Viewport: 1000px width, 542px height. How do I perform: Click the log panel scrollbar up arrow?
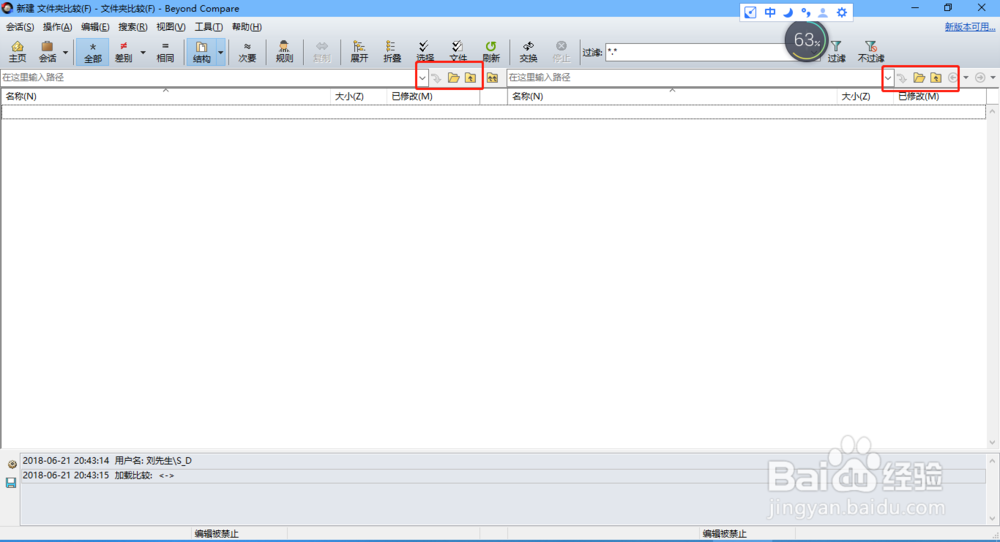[x=992, y=460]
